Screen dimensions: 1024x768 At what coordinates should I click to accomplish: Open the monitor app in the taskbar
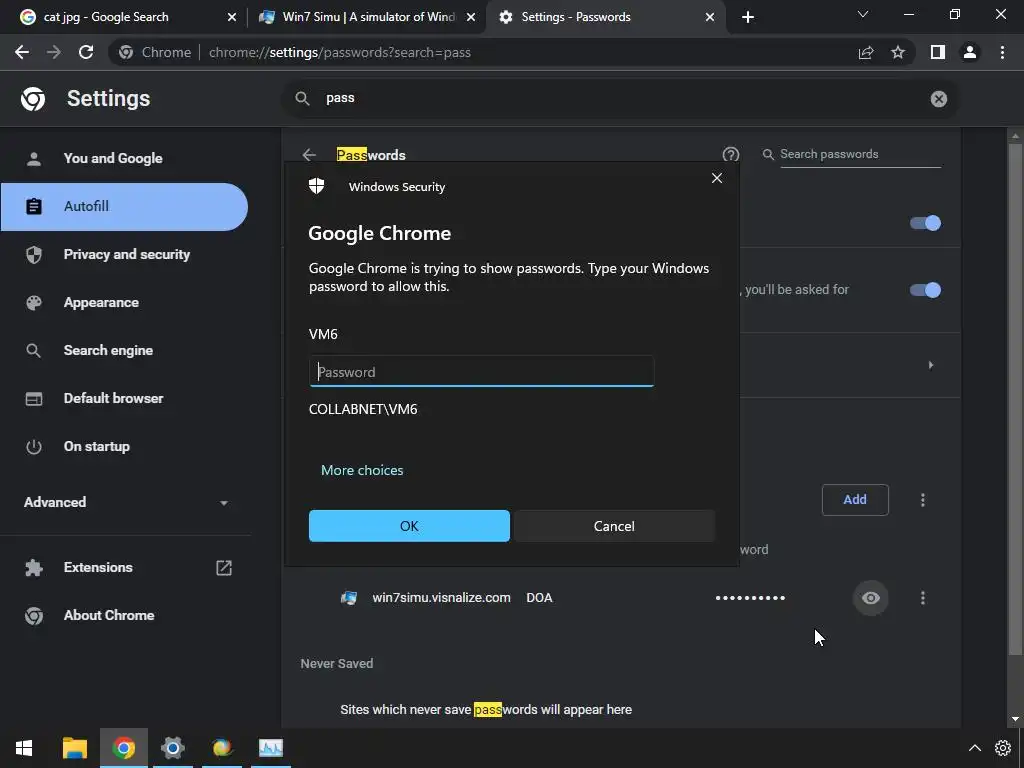pyautogui.click(x=270, y=748)
